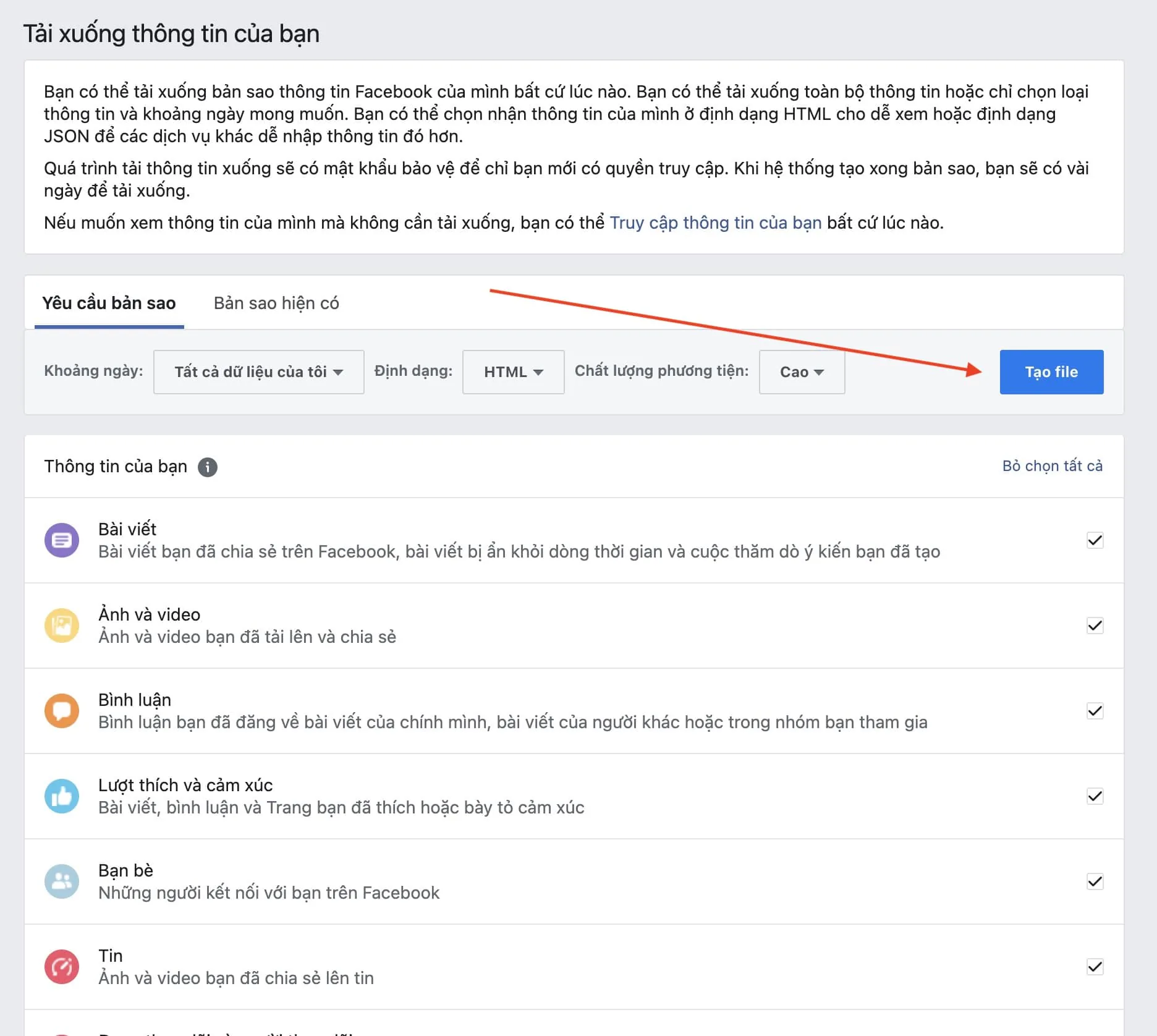
Task: Switch to the Bản sao hiện có tab
Action: pyautogui.click(x=276, y=303)
